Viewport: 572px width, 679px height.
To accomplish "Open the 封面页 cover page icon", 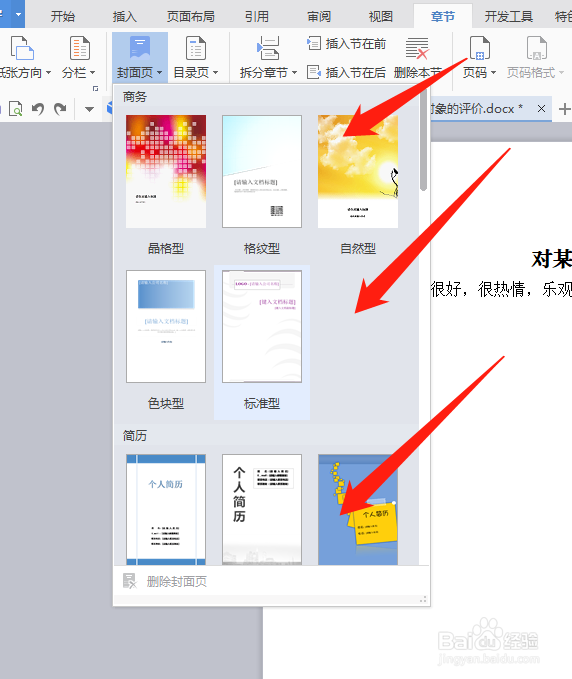I will (140, 47).
